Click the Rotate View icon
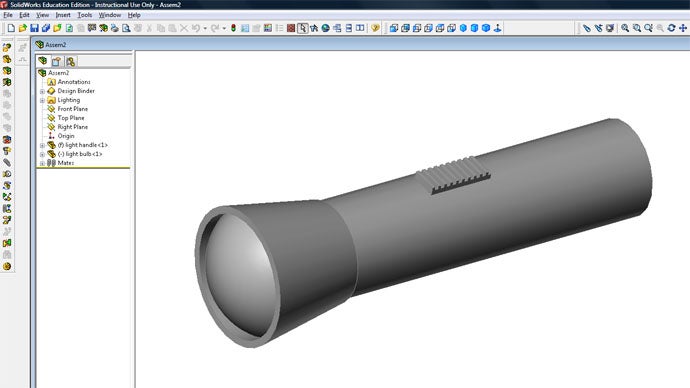Viewport: 690px width, 388px height. 671,28
